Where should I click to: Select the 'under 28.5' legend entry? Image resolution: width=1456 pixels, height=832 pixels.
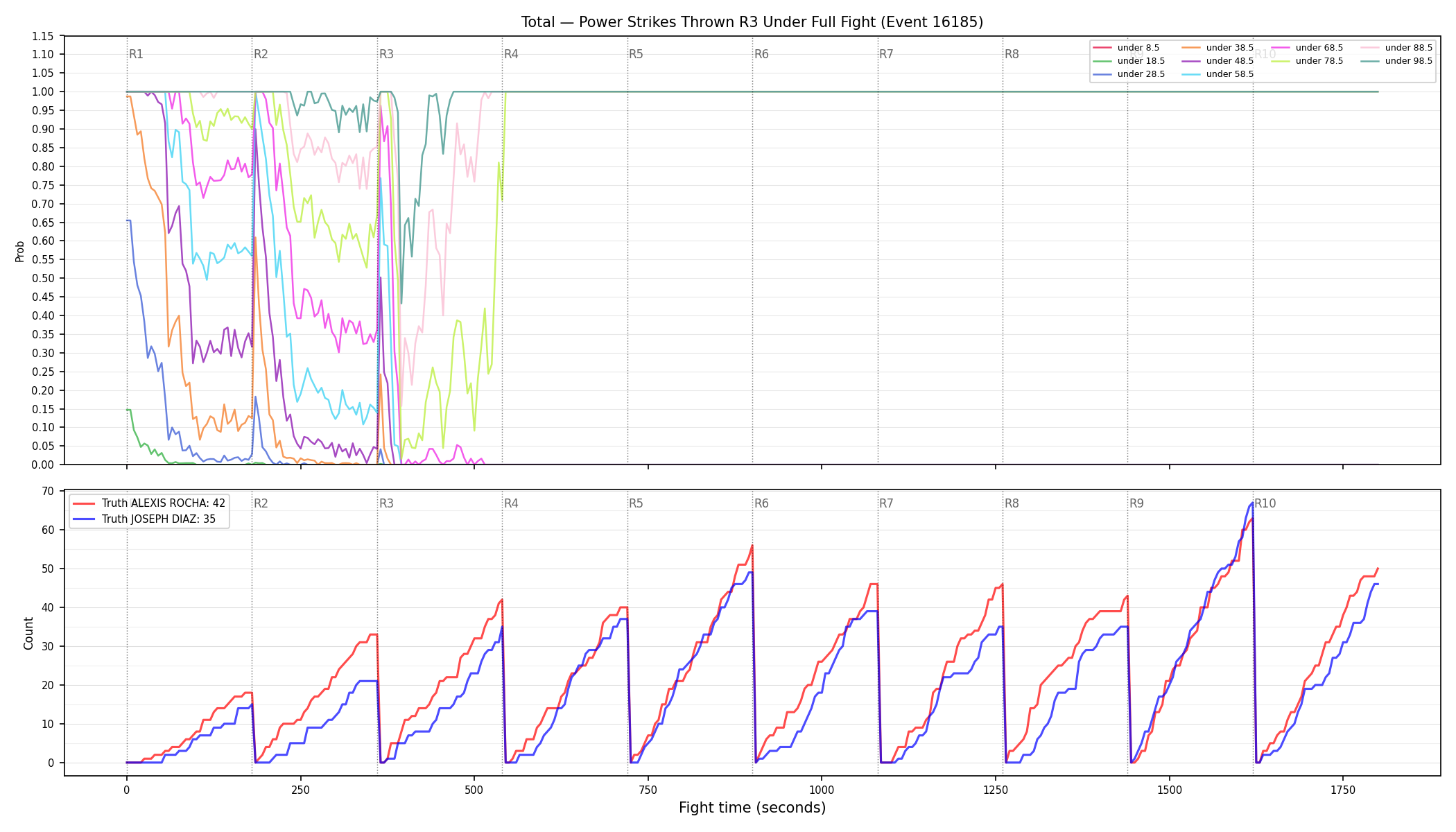[x=1129, y=74]
